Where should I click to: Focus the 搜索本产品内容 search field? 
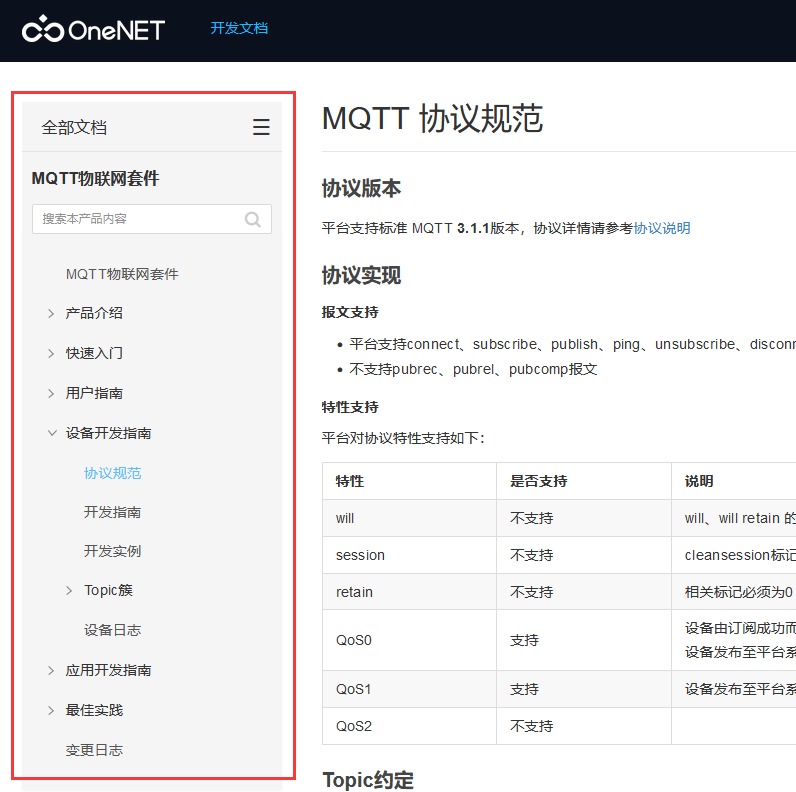coord(151,219)
